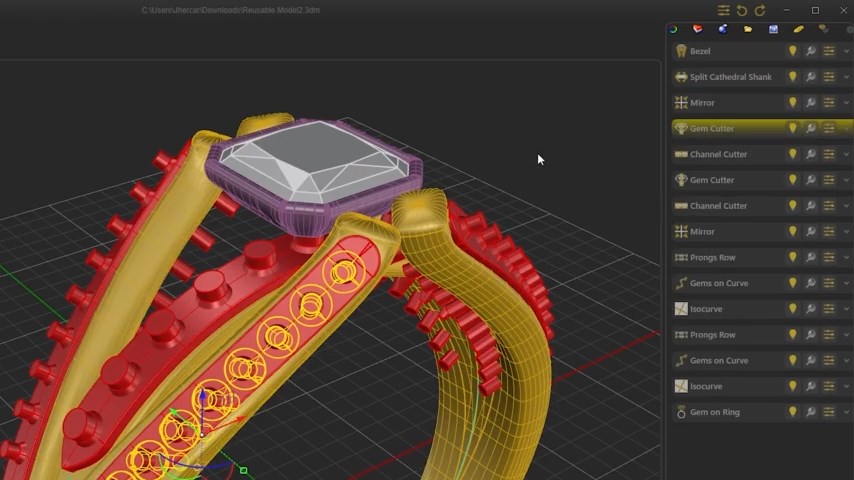
Task: Expand chevron on Isocurve row above Gem on Ring
Action: click(846, 387)
